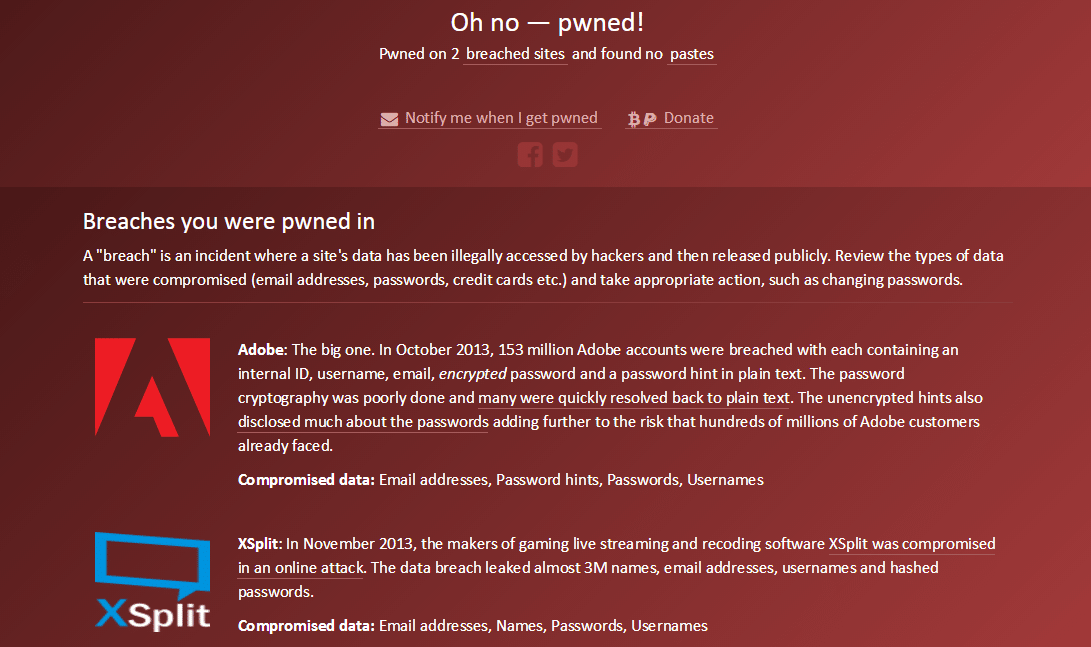
Task: Click the 'Oh no — pwned!' heading
Action: (547, 22)
